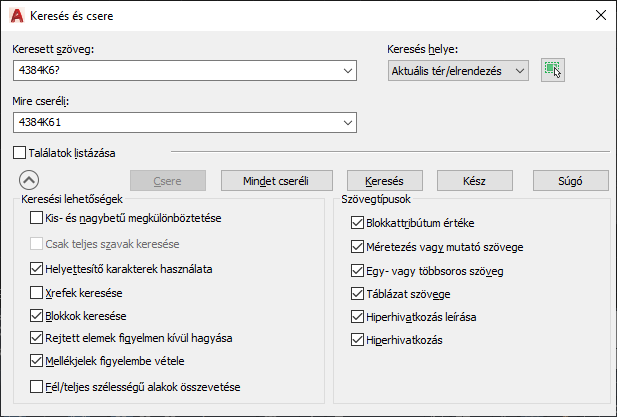This screenshot has width=617, height=417.
Task: Disable Rejtett elemek figyelmen kívül hagyása
Action: (37, 338)
